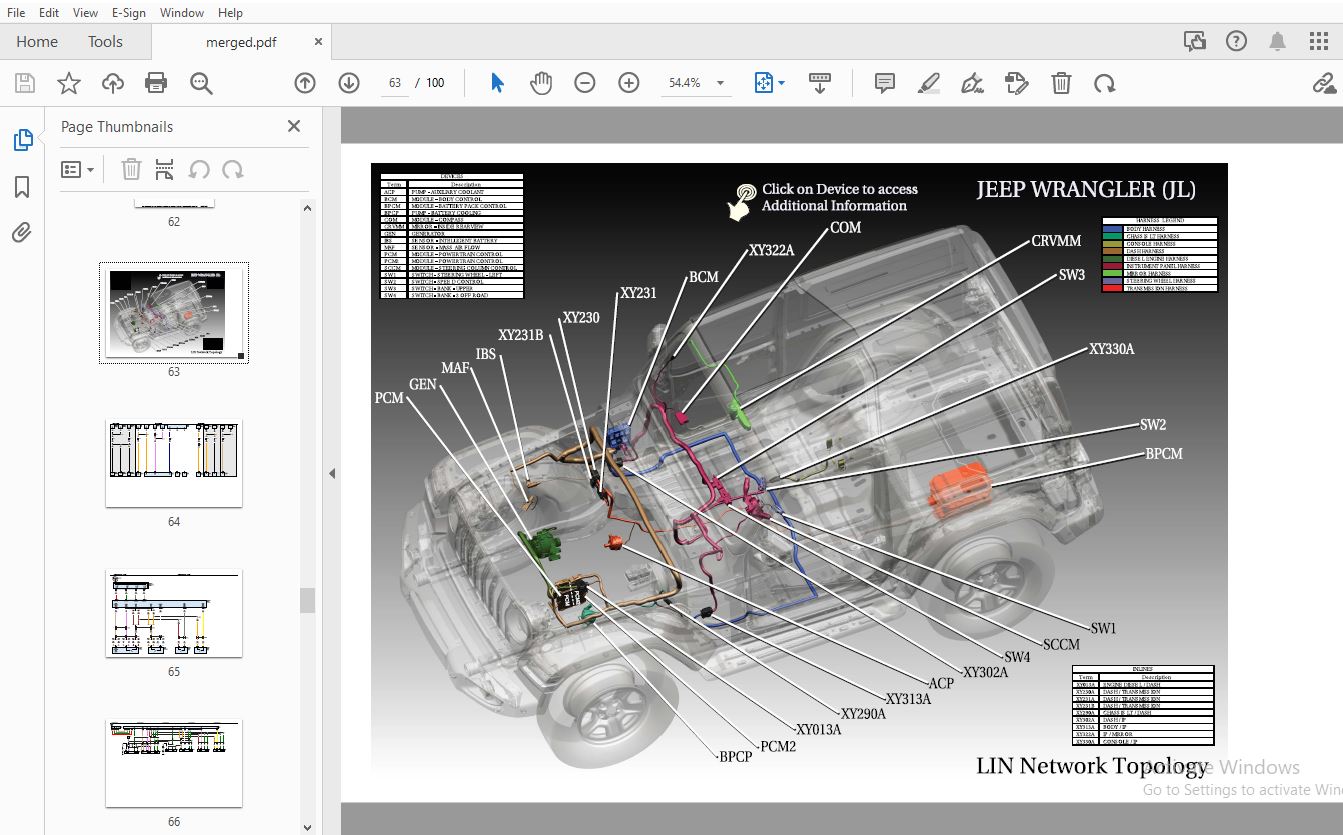Select the highlight text pen tool
The image size is (1343, 835).
[928, 83]
